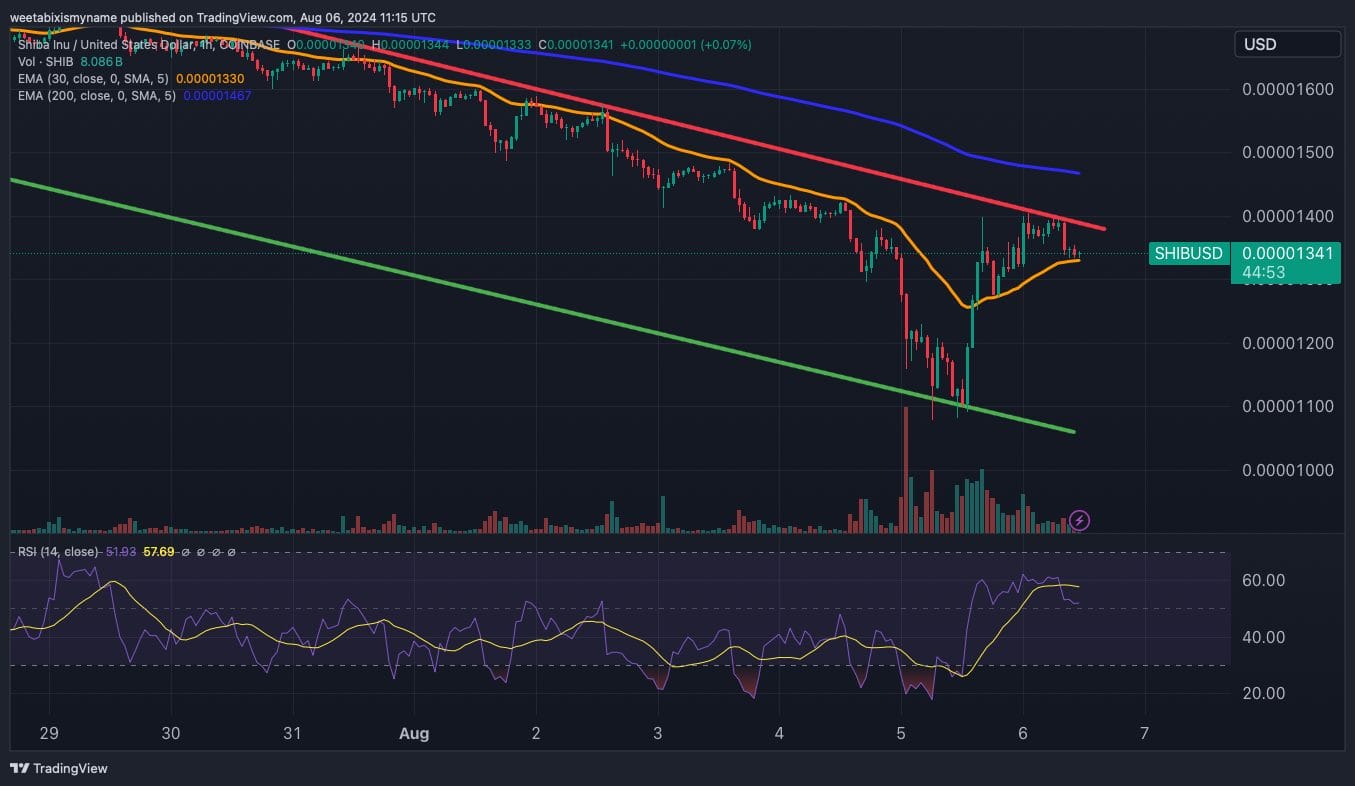Viewport: 1355px width, 786px height.
Task: Click the change percentage (+0.07%)
Action: pos(727,45)
